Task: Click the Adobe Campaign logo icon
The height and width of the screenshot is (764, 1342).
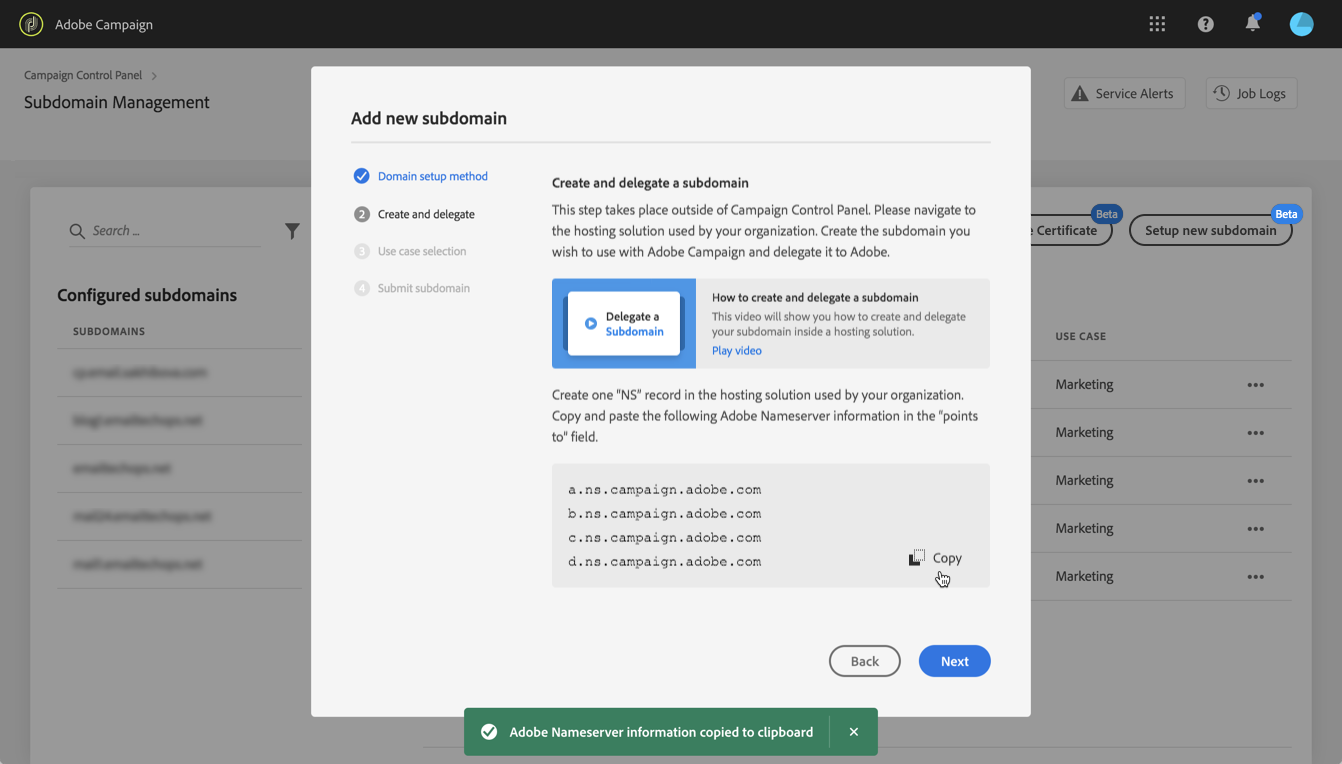Action: (31, 24)
